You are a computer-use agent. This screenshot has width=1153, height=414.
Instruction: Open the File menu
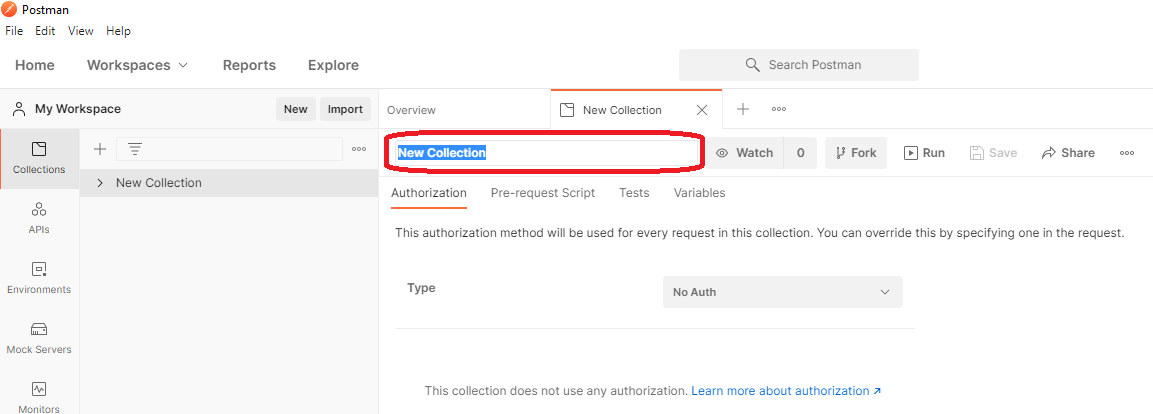14,31
